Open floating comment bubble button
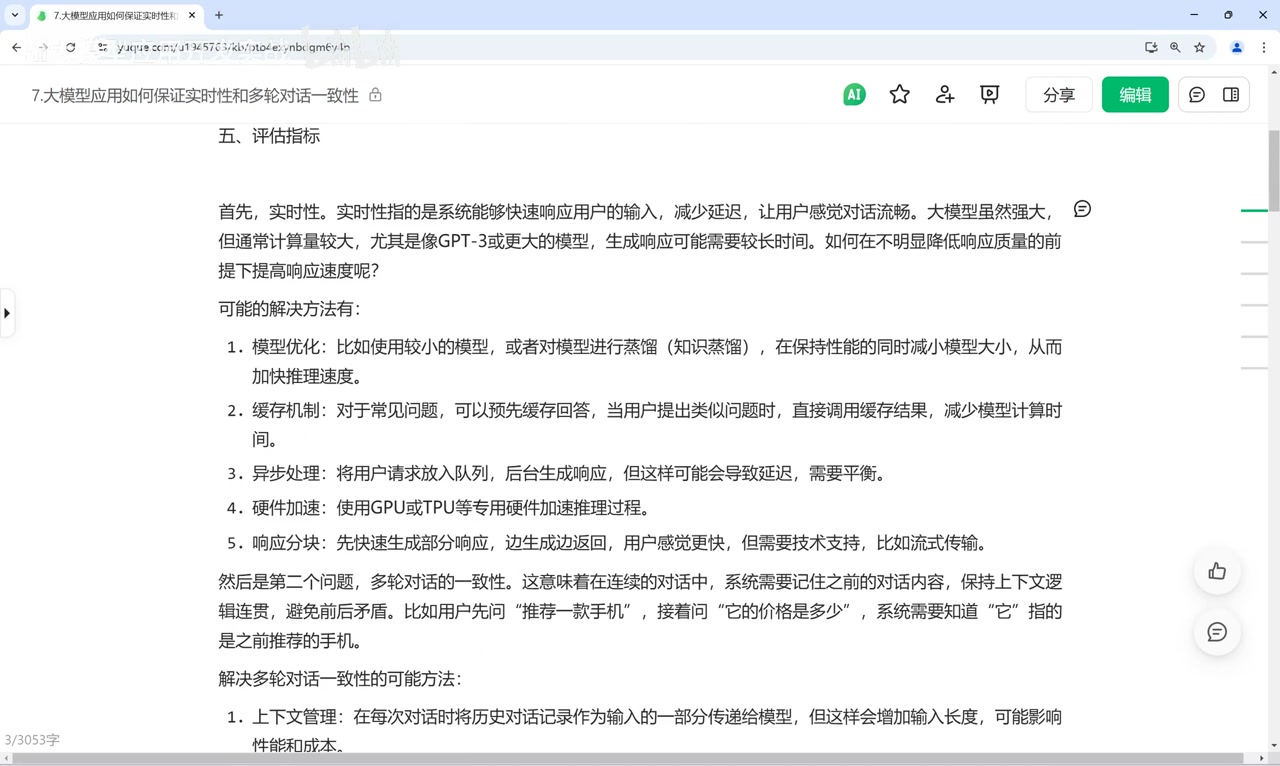The width and height of the screenshot is (1280, 766). click(1217, 632)
